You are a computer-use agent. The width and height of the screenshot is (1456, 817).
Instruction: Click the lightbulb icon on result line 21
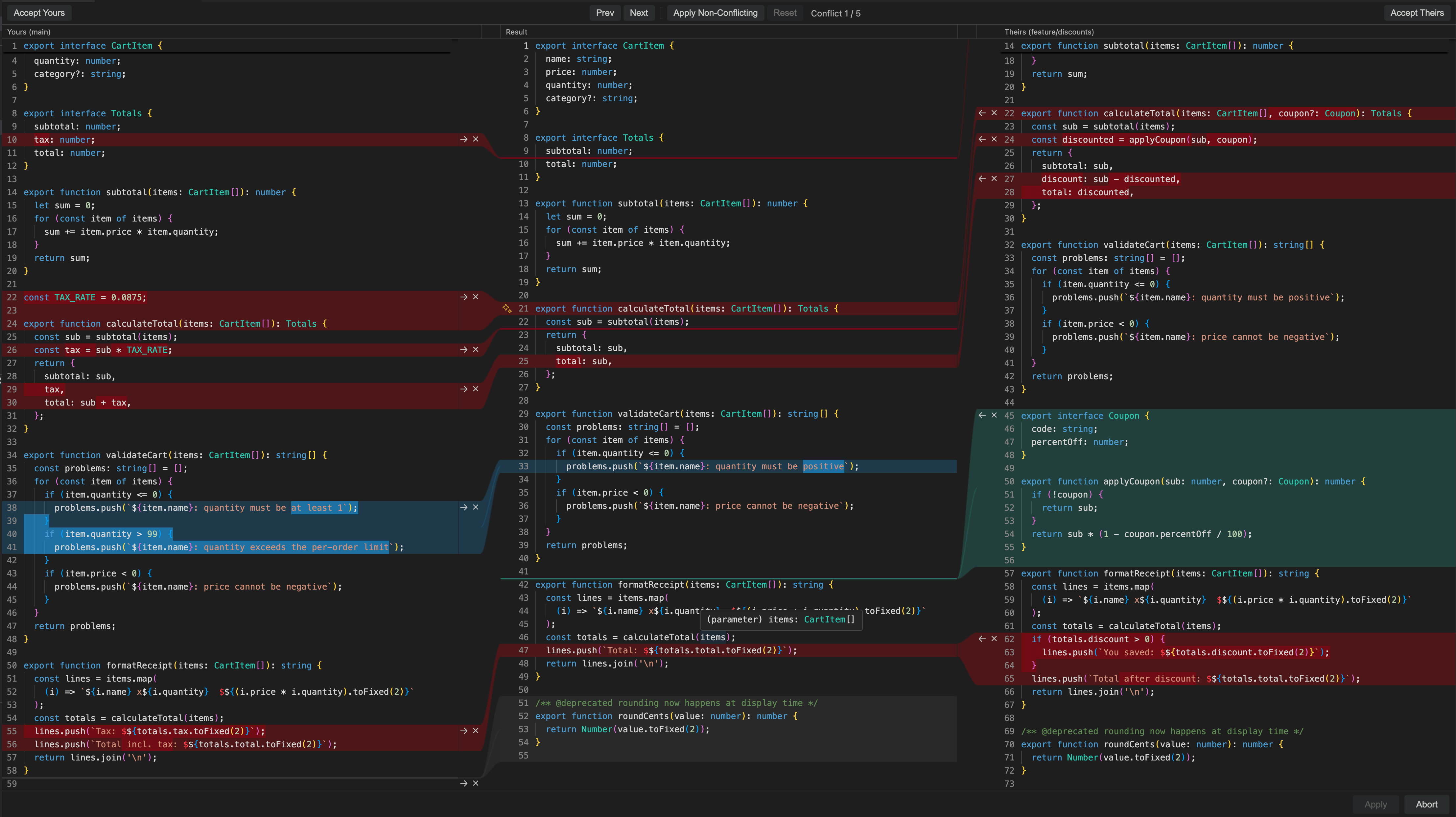click(x=507, y=309)
